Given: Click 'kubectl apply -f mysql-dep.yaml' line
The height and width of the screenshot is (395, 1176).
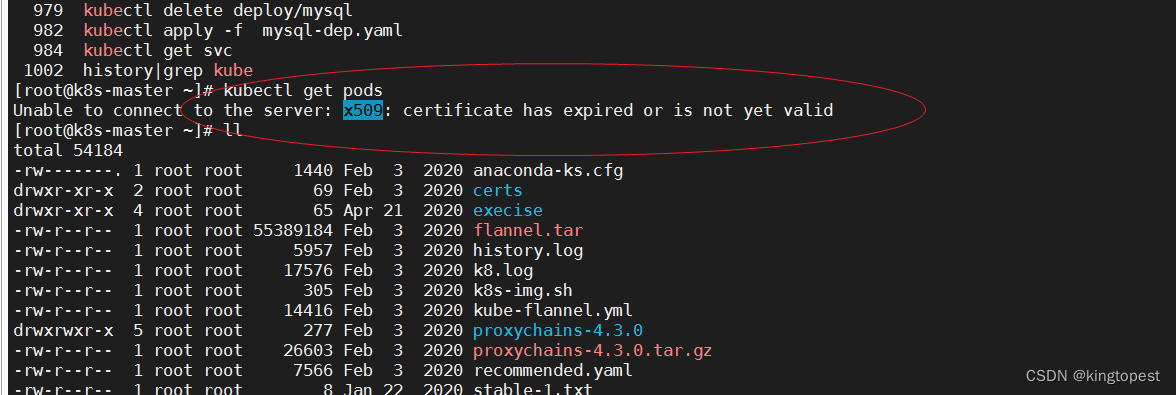Looking at the screenshot, I should tap(243, 31).
